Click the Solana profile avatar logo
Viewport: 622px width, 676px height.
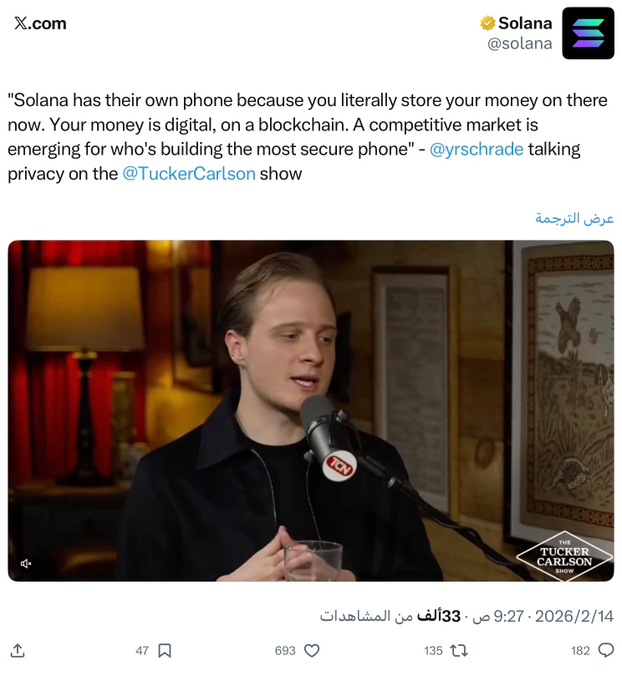(x=588, y=33)
